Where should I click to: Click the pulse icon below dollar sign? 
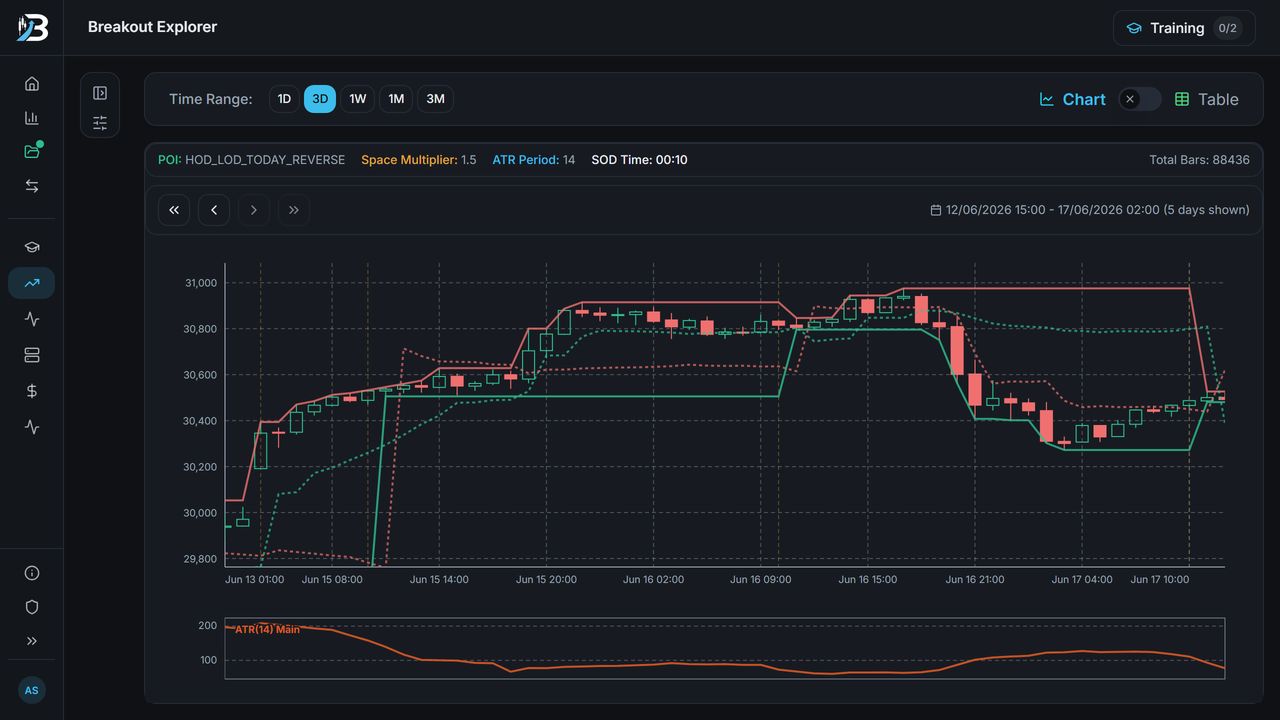32,427
